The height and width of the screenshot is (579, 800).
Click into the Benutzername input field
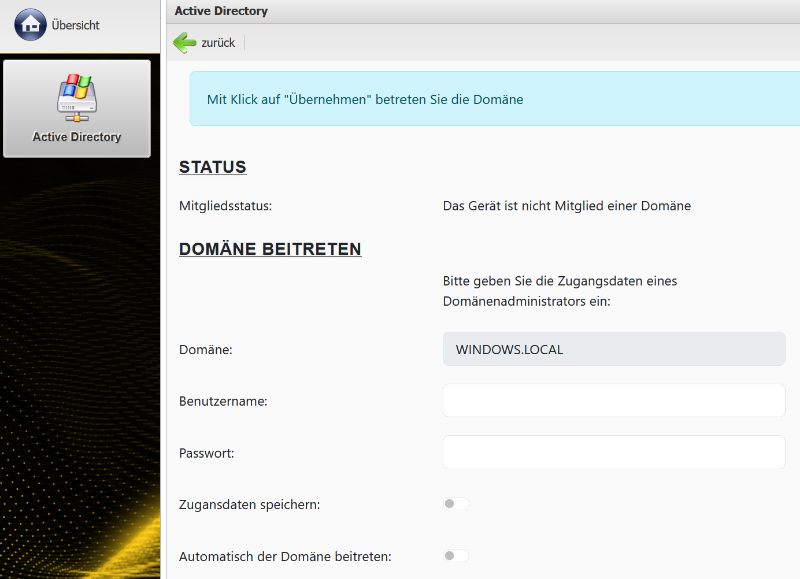613,400
